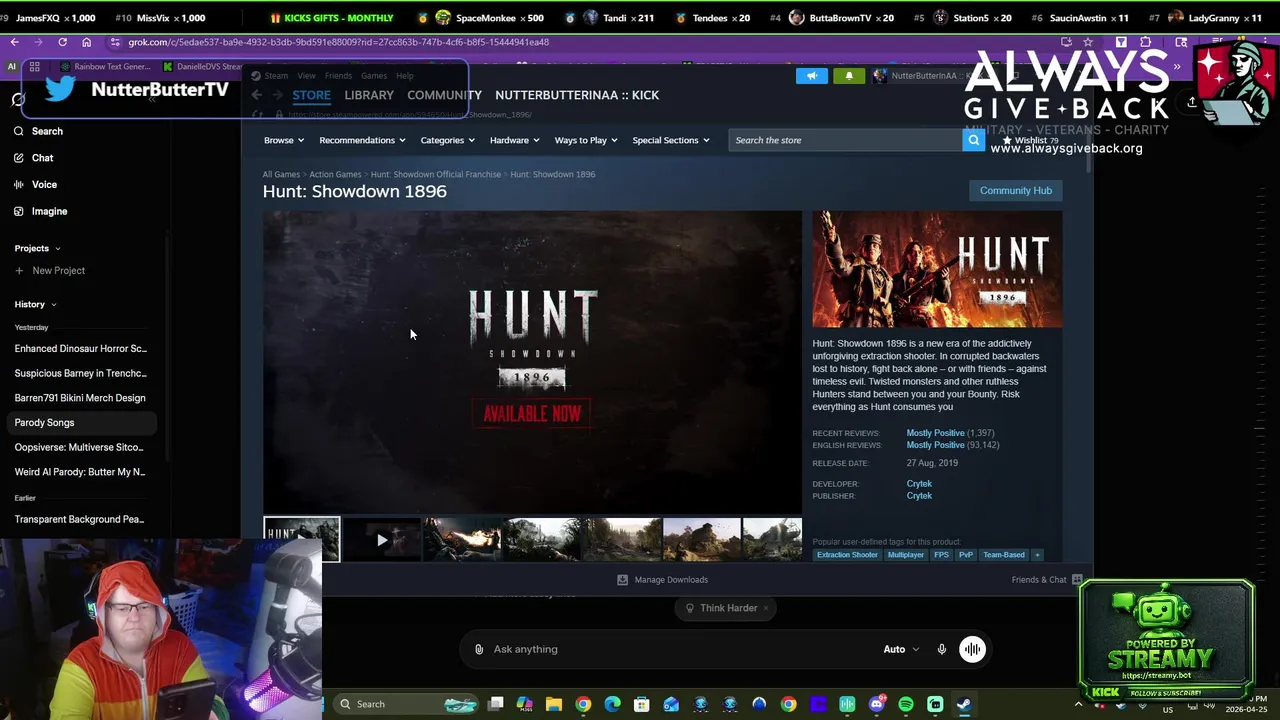Open Microsoft Edge from the taskbar
The height and width of the screenshot is (720, 1280).
click(x=612, y=704)
